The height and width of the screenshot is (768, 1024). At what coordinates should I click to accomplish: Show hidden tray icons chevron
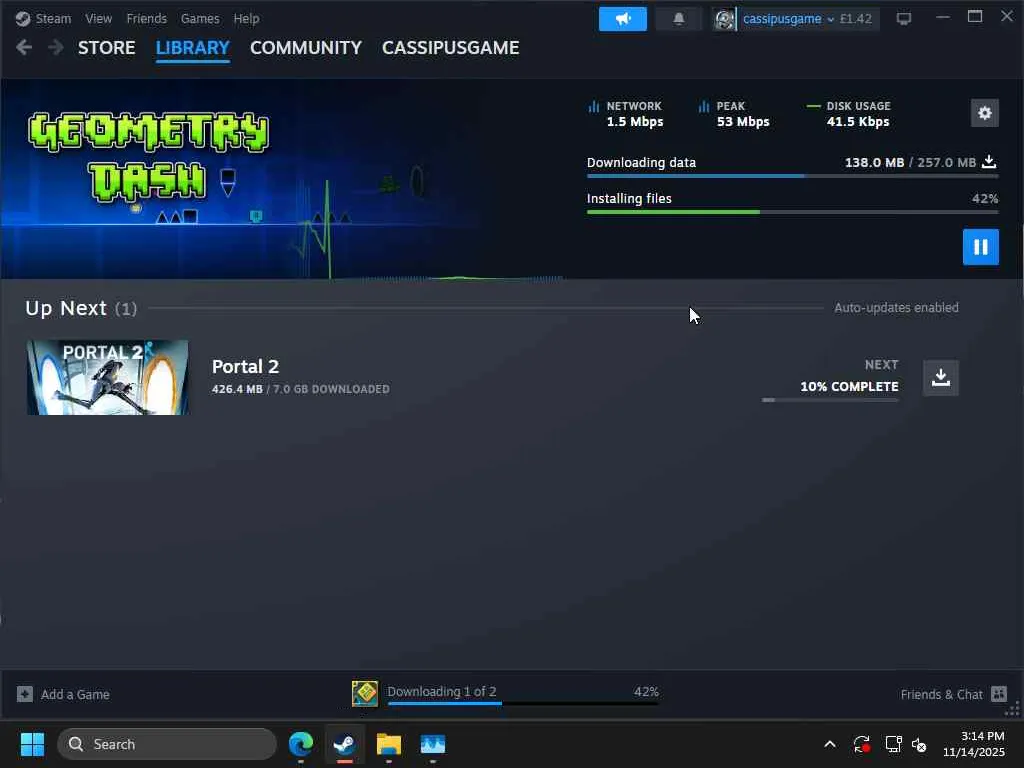(x=829, y=744)
